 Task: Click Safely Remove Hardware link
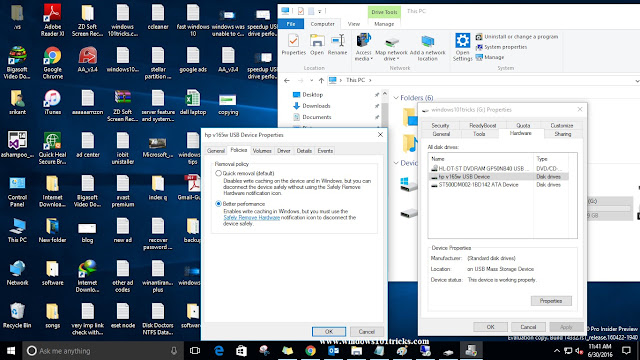251,218
